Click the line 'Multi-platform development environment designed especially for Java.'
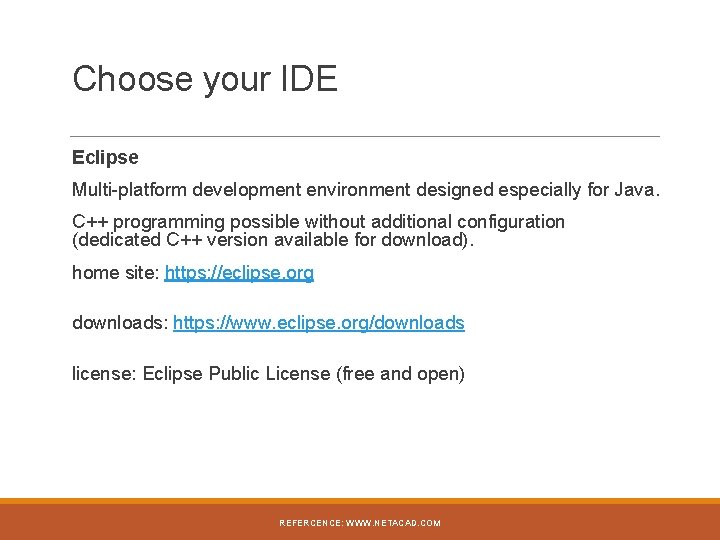Screen dimensions: 720x540 366,190
